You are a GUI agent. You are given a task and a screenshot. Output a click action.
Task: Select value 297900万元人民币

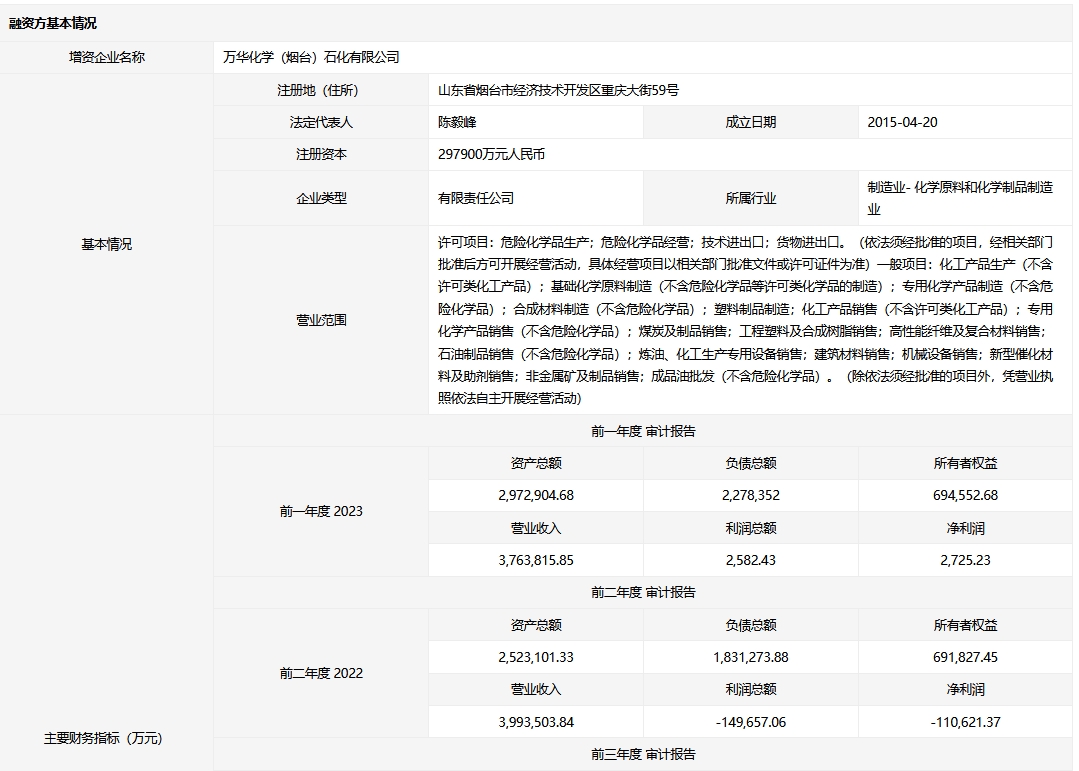coord(491,155)
